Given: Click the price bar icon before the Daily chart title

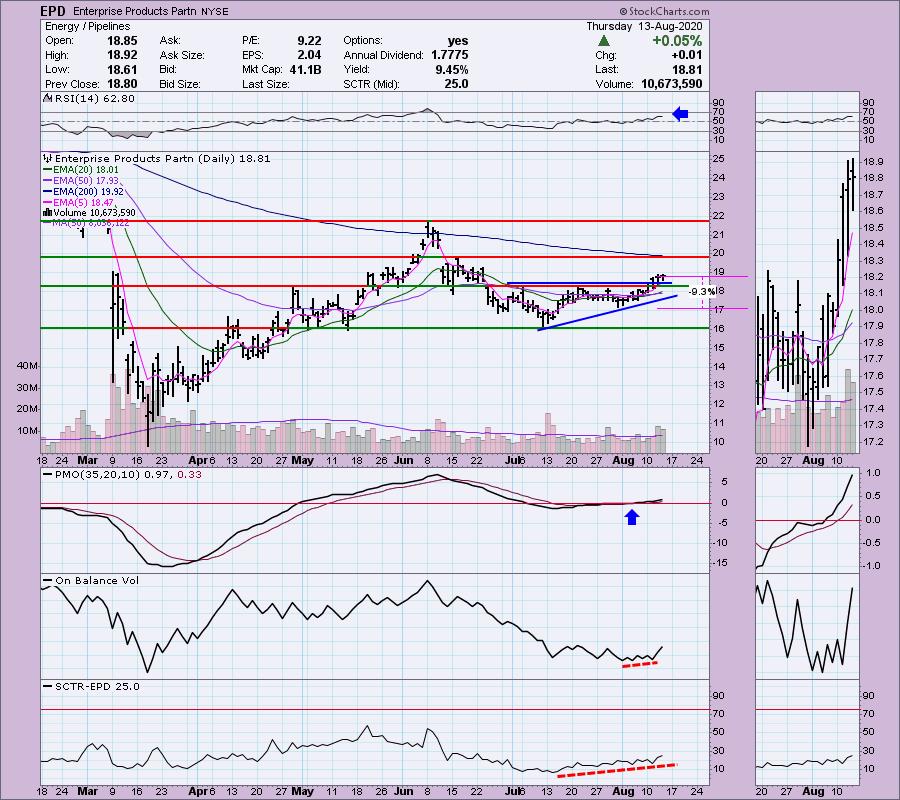Looking at the screenshot, I should pyautogui.click(x=47, y=158).
